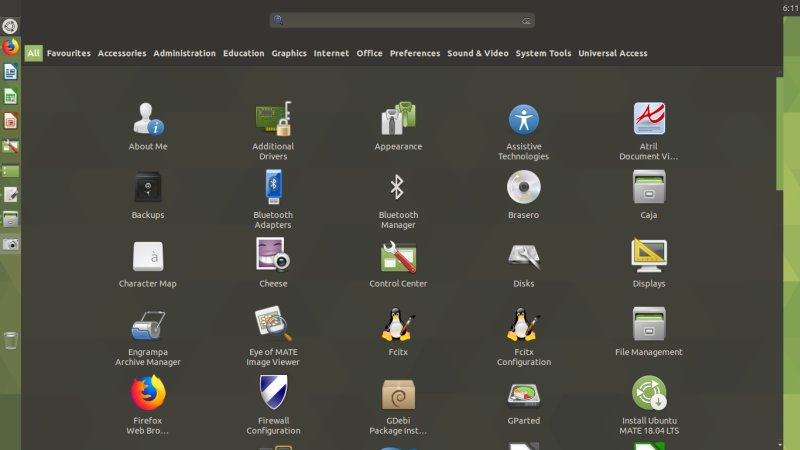Click the Ubuntu MATE logo in dock
The width and height of the screenshot is (800, 450).
(x=10, y=26)
